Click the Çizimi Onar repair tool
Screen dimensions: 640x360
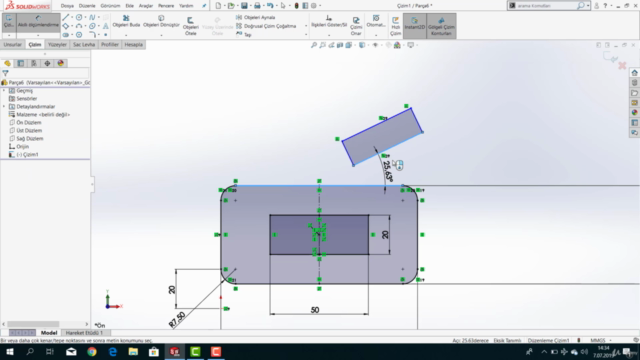[356, 26]
